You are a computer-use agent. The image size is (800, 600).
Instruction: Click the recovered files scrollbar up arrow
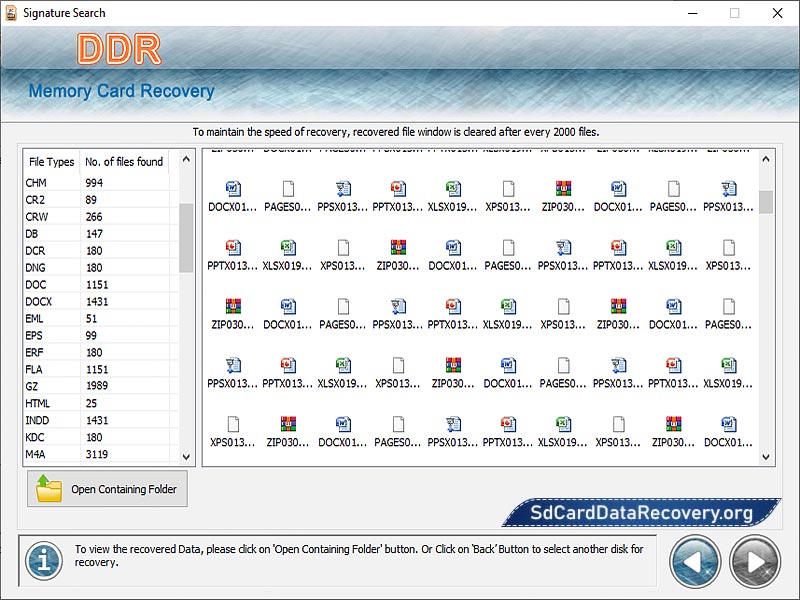coord(767,157)
